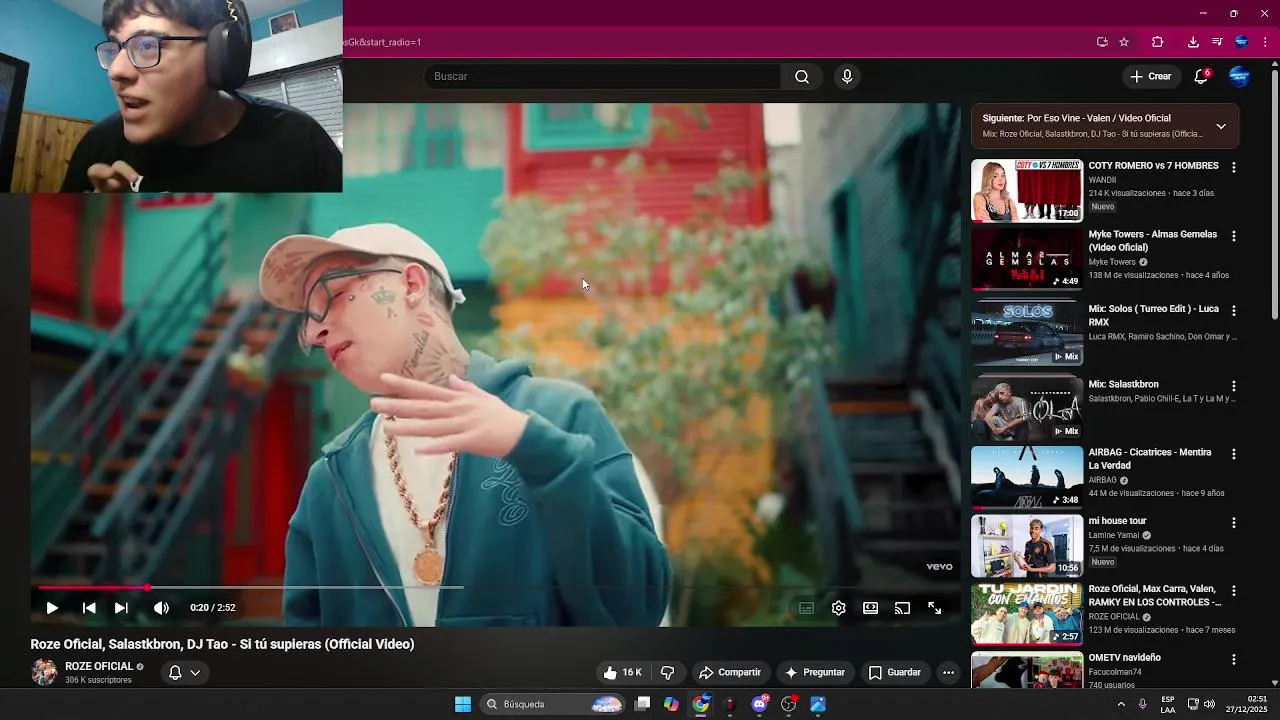Show hidden system tray icons
Screen dimensions: 1280x720
(1121, 704)
